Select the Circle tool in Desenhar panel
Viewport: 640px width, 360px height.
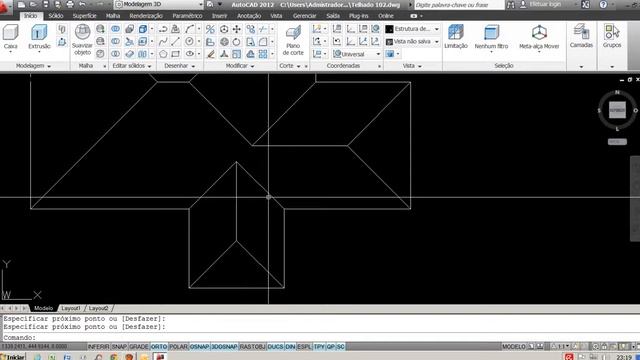click(189, 42)
